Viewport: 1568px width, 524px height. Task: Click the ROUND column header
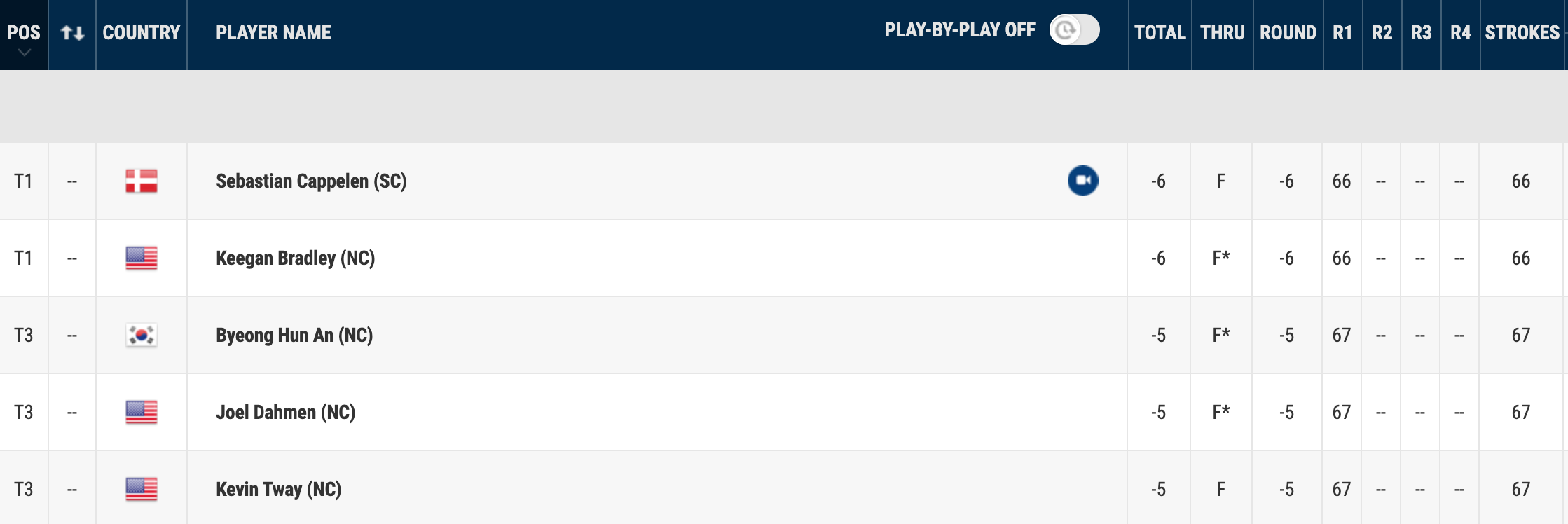click(x=1288, y=32)
